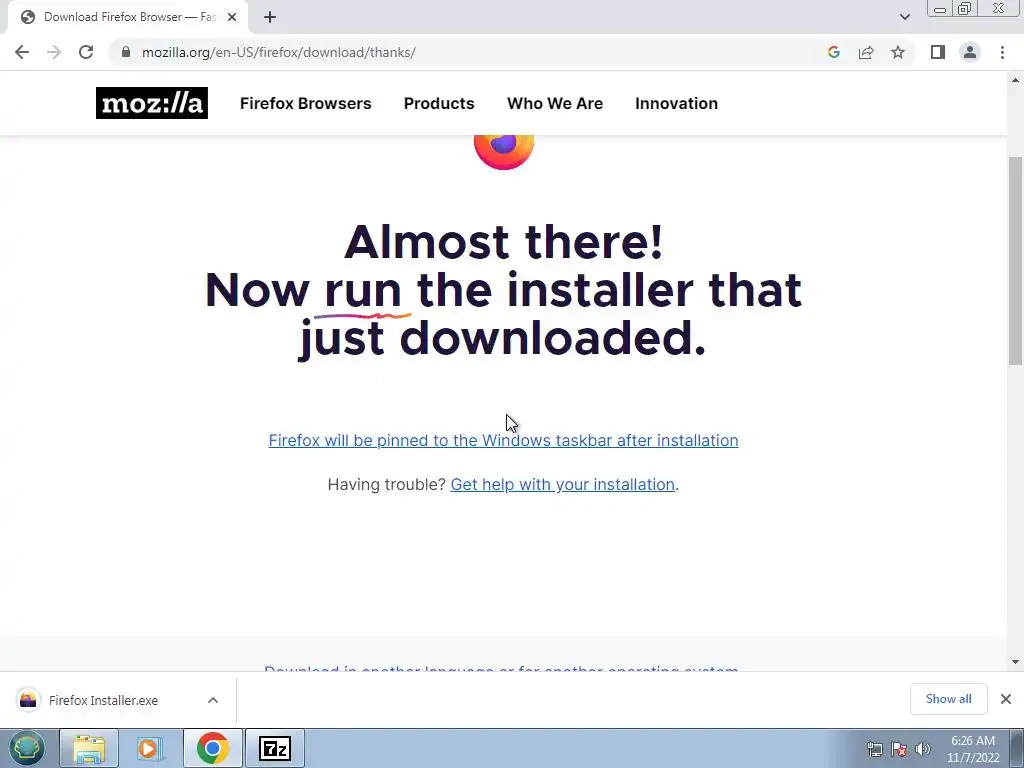
Task: Close the downloads bar
Action: tap(1006, 699)
